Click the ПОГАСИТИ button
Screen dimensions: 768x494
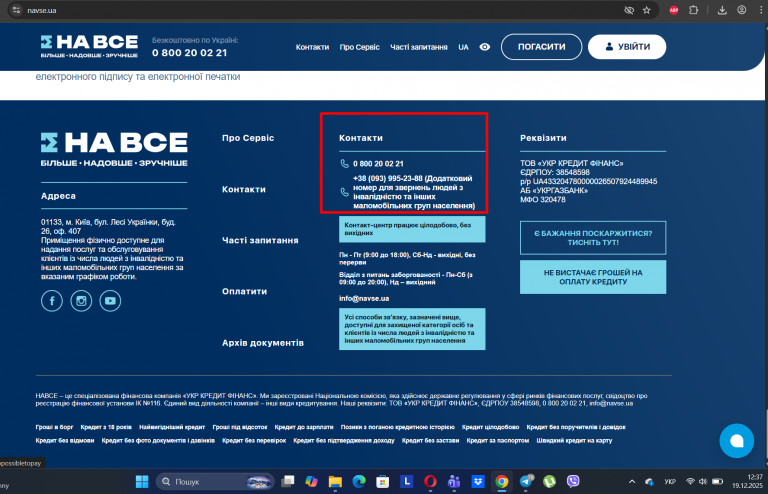point(541,47)
